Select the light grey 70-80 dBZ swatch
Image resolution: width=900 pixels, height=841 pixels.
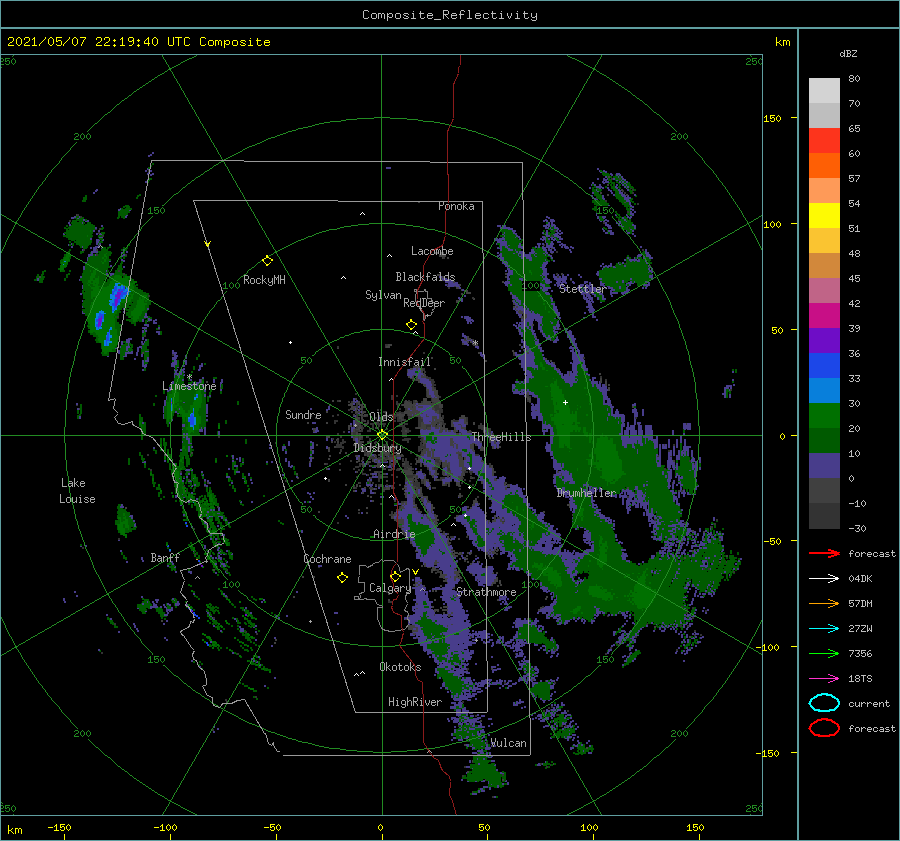pyautogui.click(x=824, y=91)
